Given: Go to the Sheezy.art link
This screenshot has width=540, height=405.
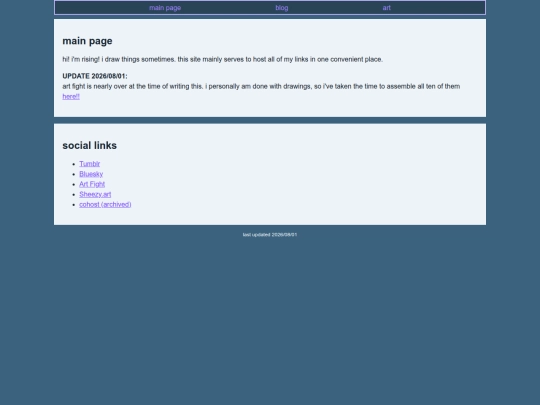Looking at the screenshot, I should (x=95, y=194).
